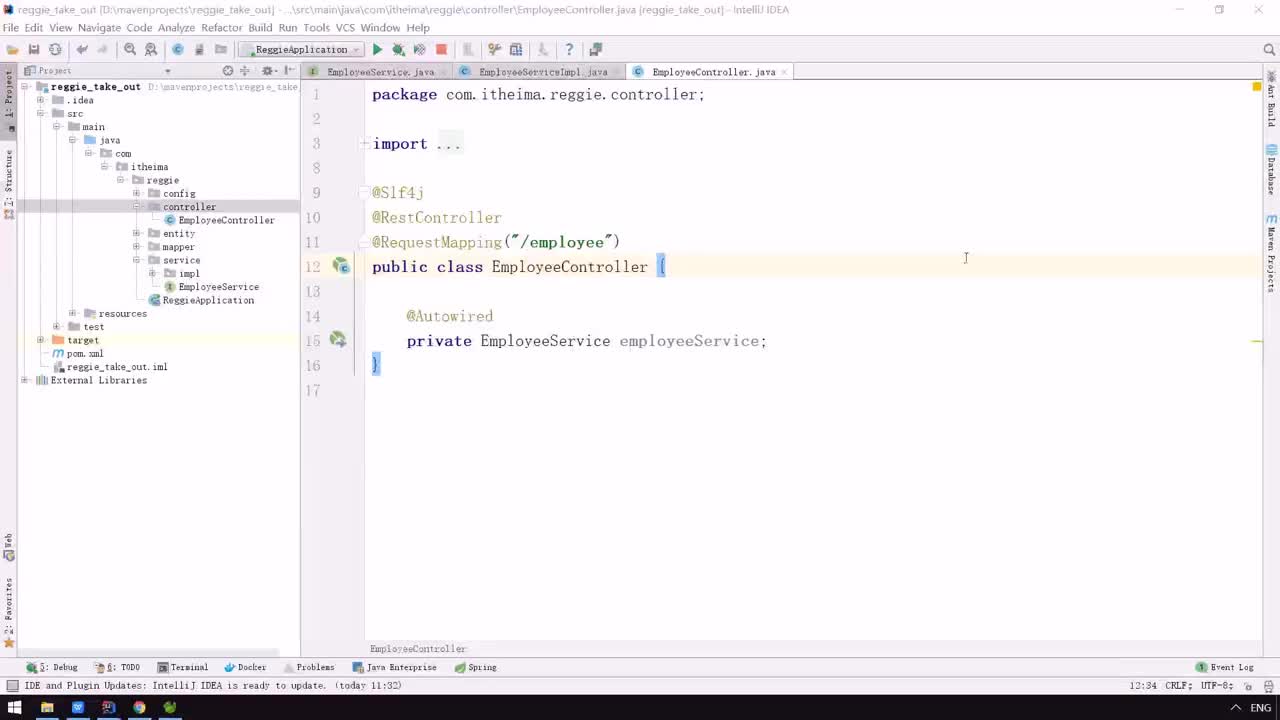1280x720 pixels.
Task: Open File Explorer from the taskbar
Action: pos(46,708)
